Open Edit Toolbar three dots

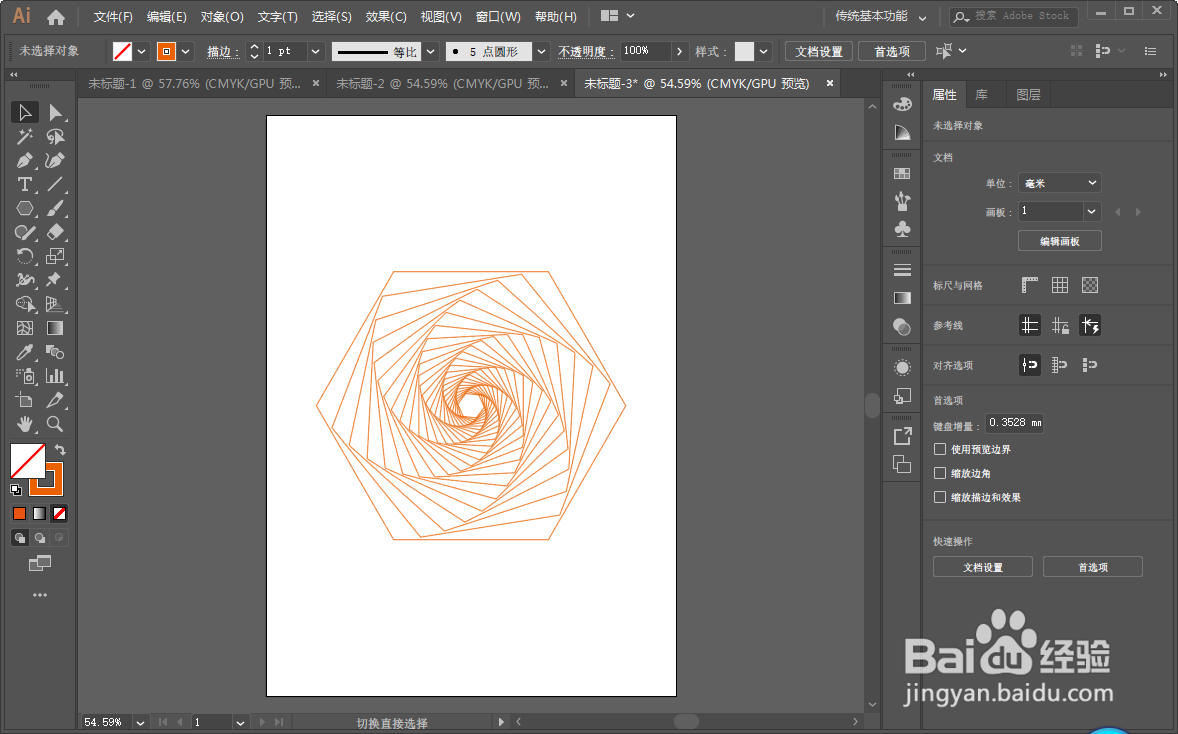(40, 595)
